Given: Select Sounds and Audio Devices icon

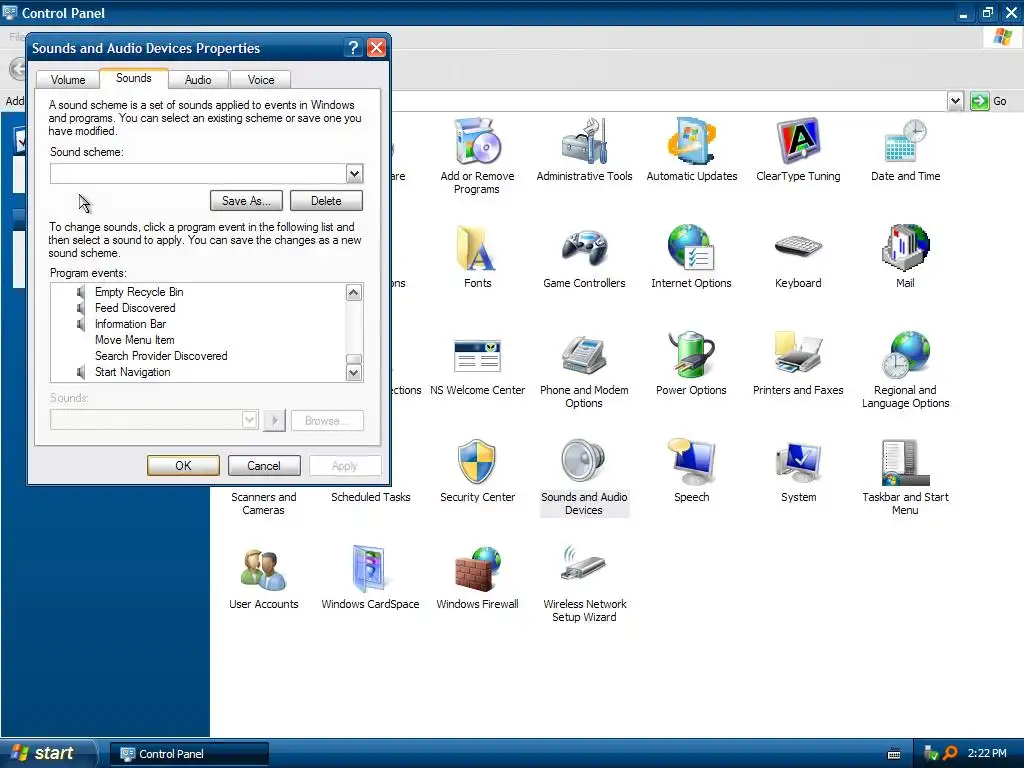Looking at the screenshot, I should click(584, 462).
